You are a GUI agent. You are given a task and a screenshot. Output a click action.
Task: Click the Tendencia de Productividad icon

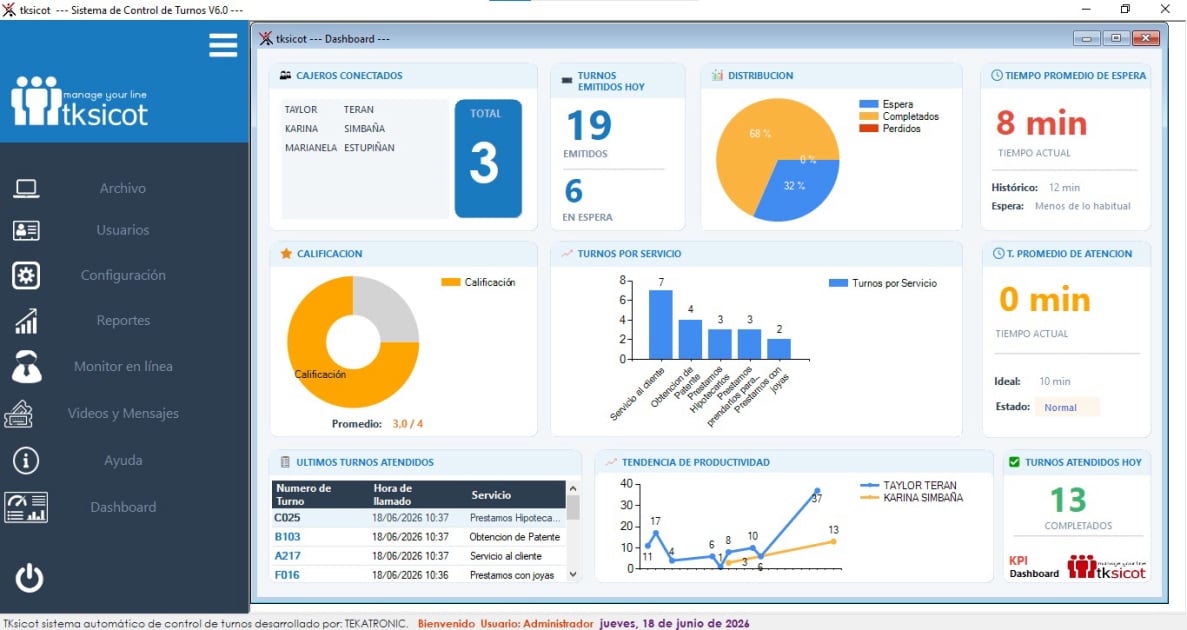(611, 462)
